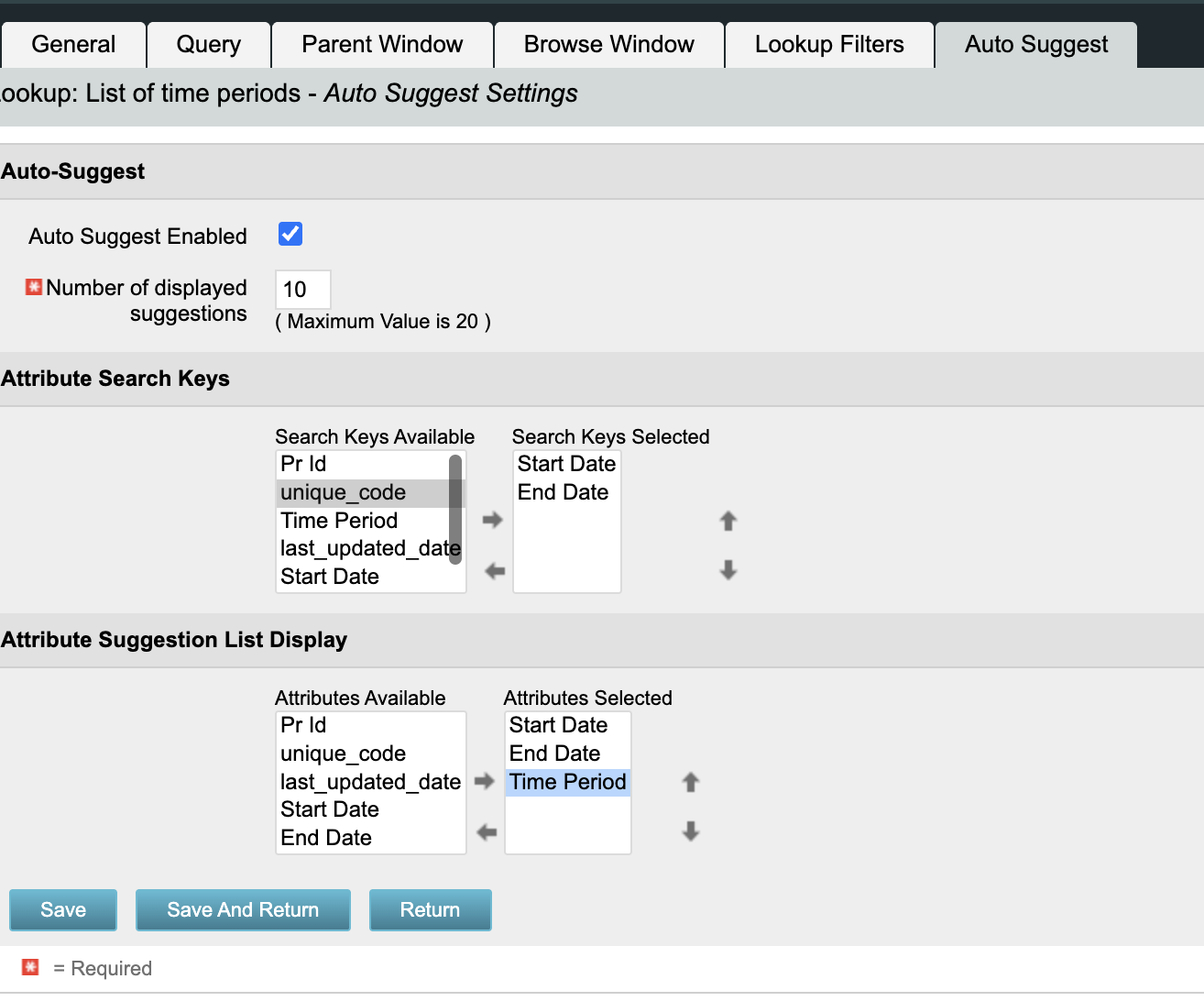The image size is (1204, 1001).
Task: Select Time Period in Attributes Selected list
Action: click(x=567, y=782)
